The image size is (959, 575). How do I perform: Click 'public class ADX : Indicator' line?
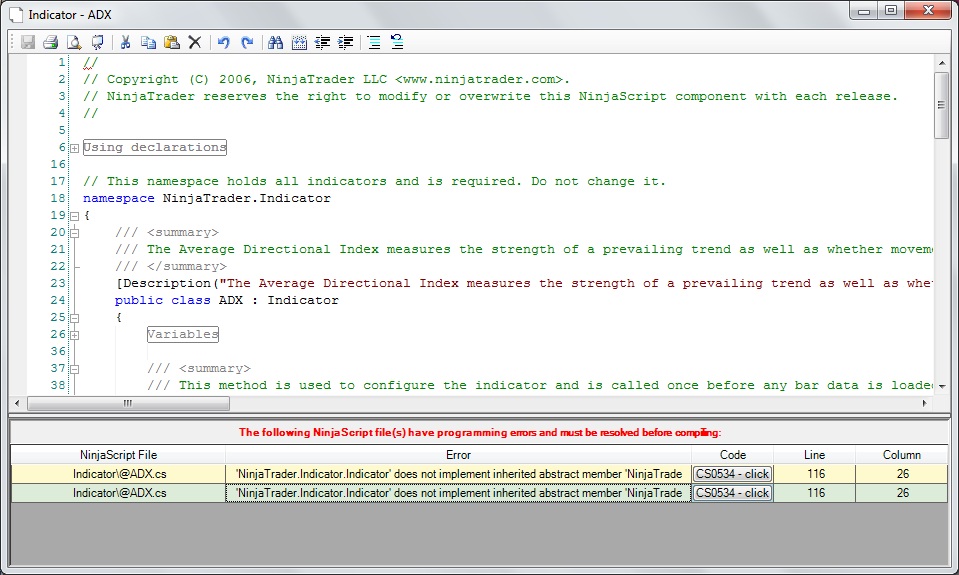pos(226,300)
